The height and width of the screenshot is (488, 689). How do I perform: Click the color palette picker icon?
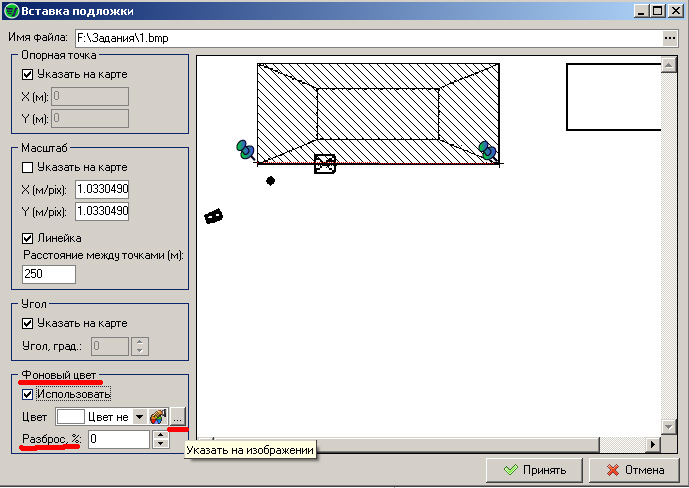[158, 417]
